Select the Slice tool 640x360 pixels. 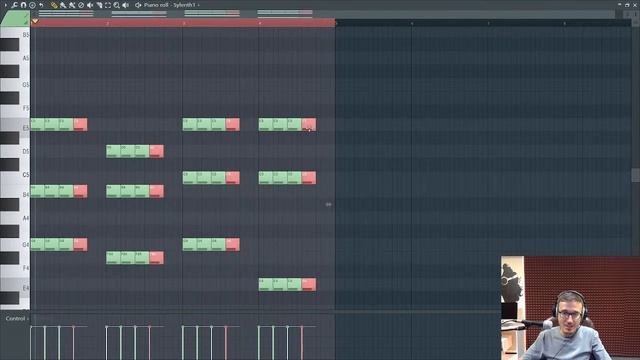coord(99,5)
